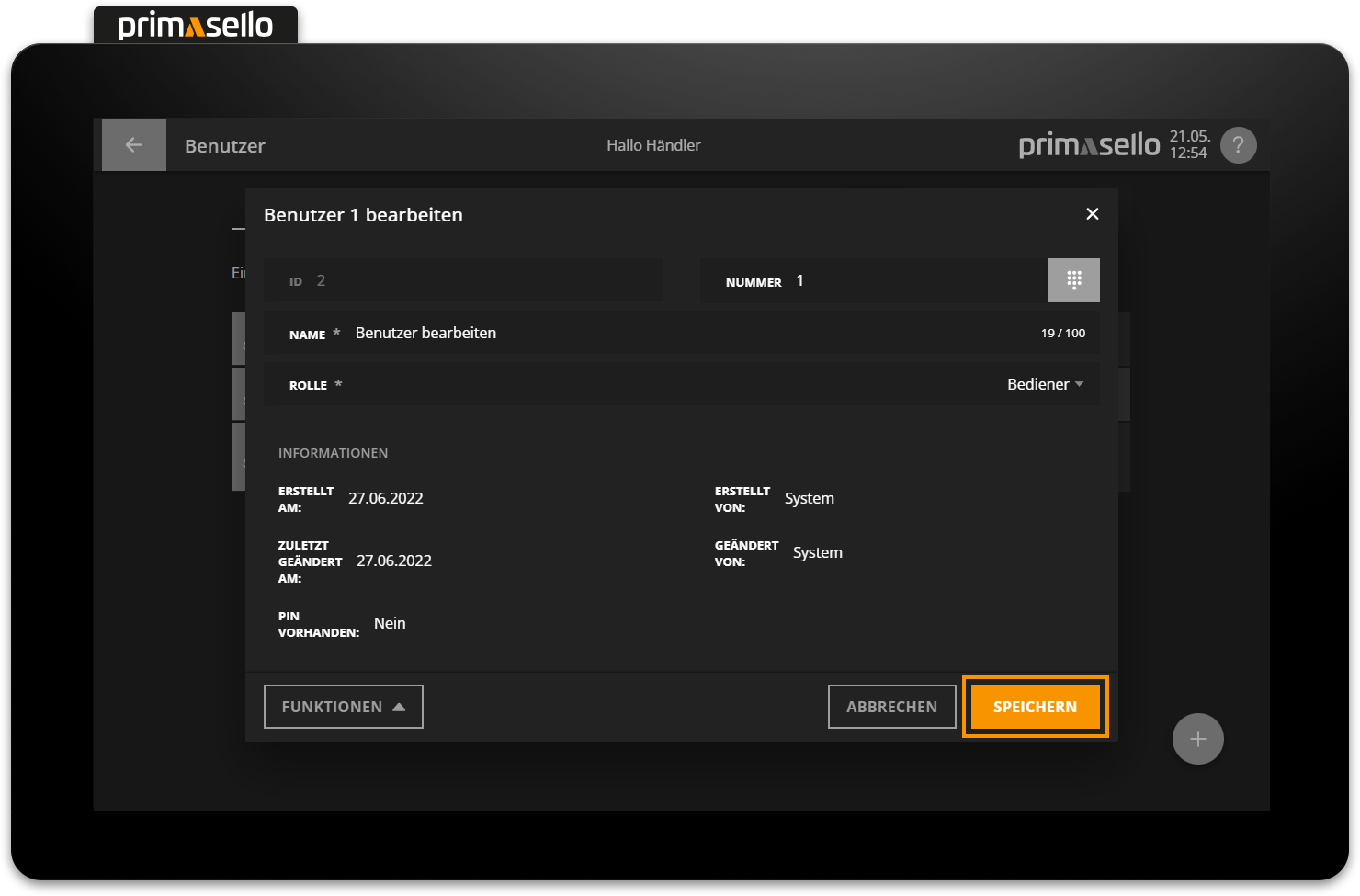
Task: Click the Erstellt am date value
Action: tap(386, 498)
